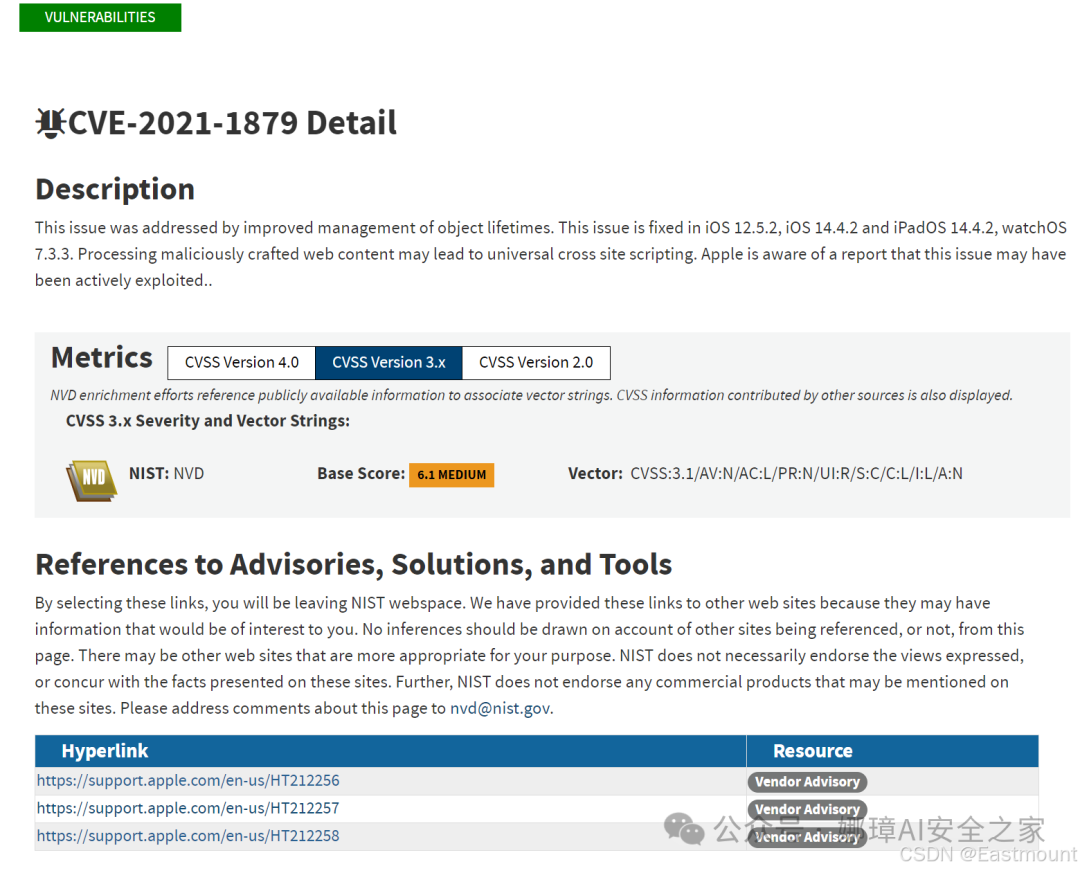1080x873 pixels.
Task: Click the Metrics heading
Action: point(102,358)
